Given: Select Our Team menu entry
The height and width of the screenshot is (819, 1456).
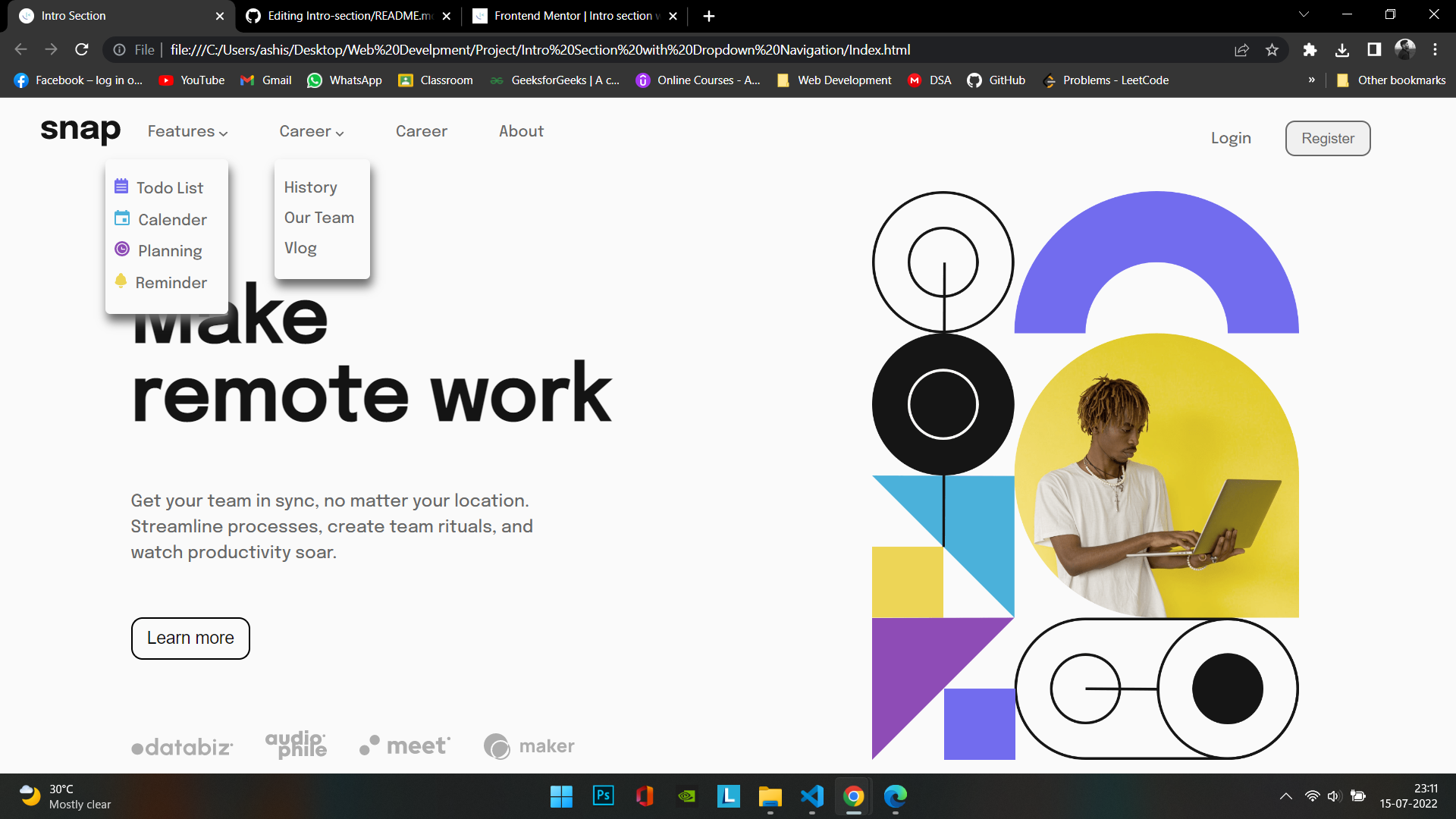Looking at the screenshot, I should 319,218.
